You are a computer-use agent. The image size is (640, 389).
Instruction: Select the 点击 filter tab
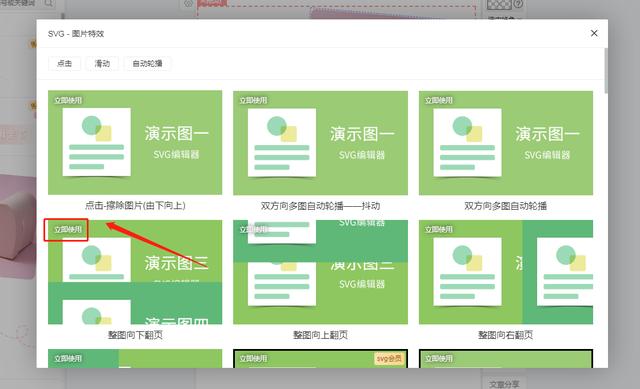64,63
